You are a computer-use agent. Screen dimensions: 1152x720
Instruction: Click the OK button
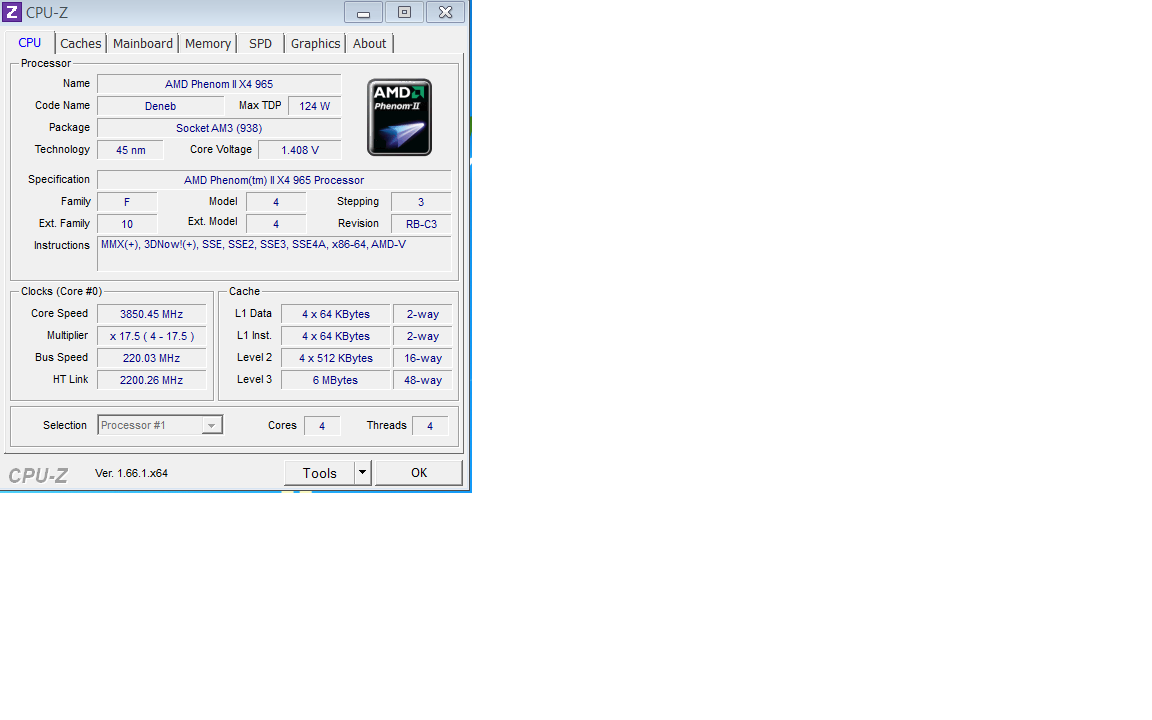click(419, 473)
